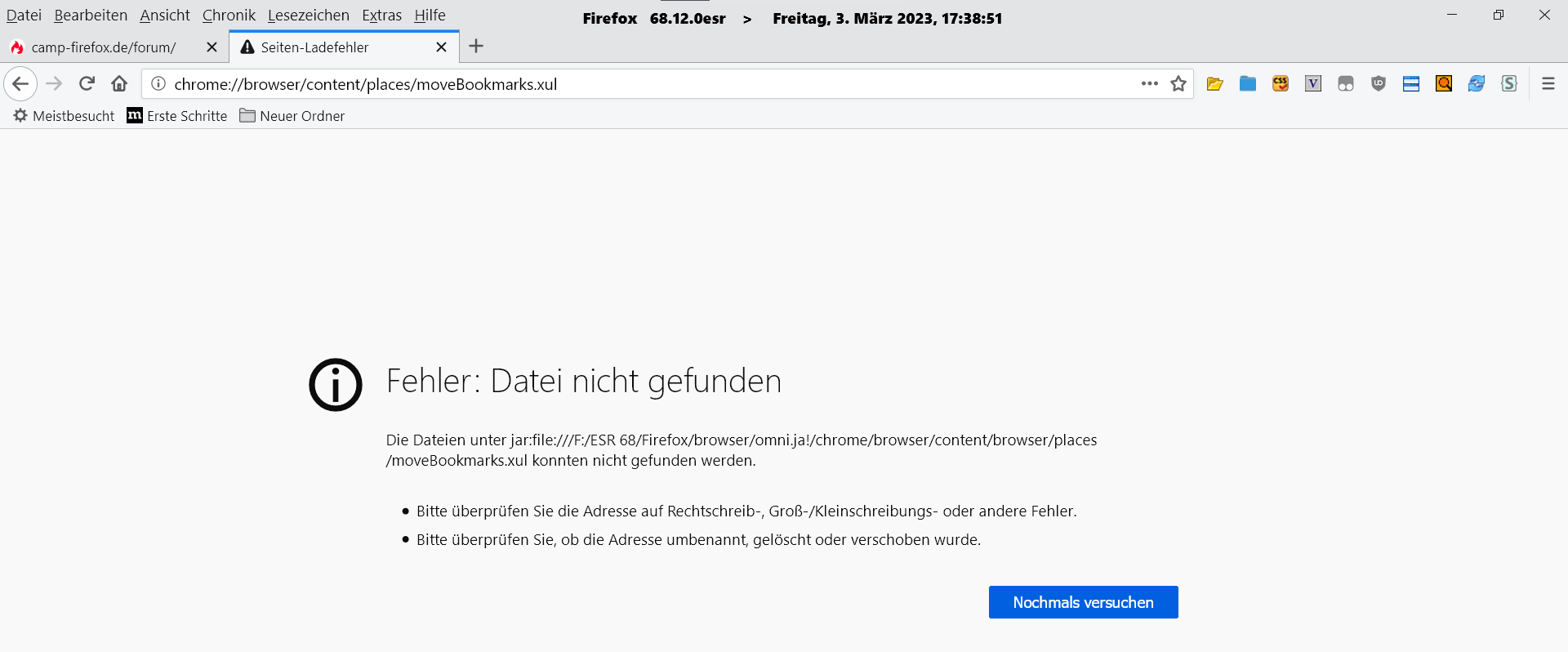Open the Neuer Ordner bookmark folder
This screenshot has height=652, width=1568.
point(292,116)
